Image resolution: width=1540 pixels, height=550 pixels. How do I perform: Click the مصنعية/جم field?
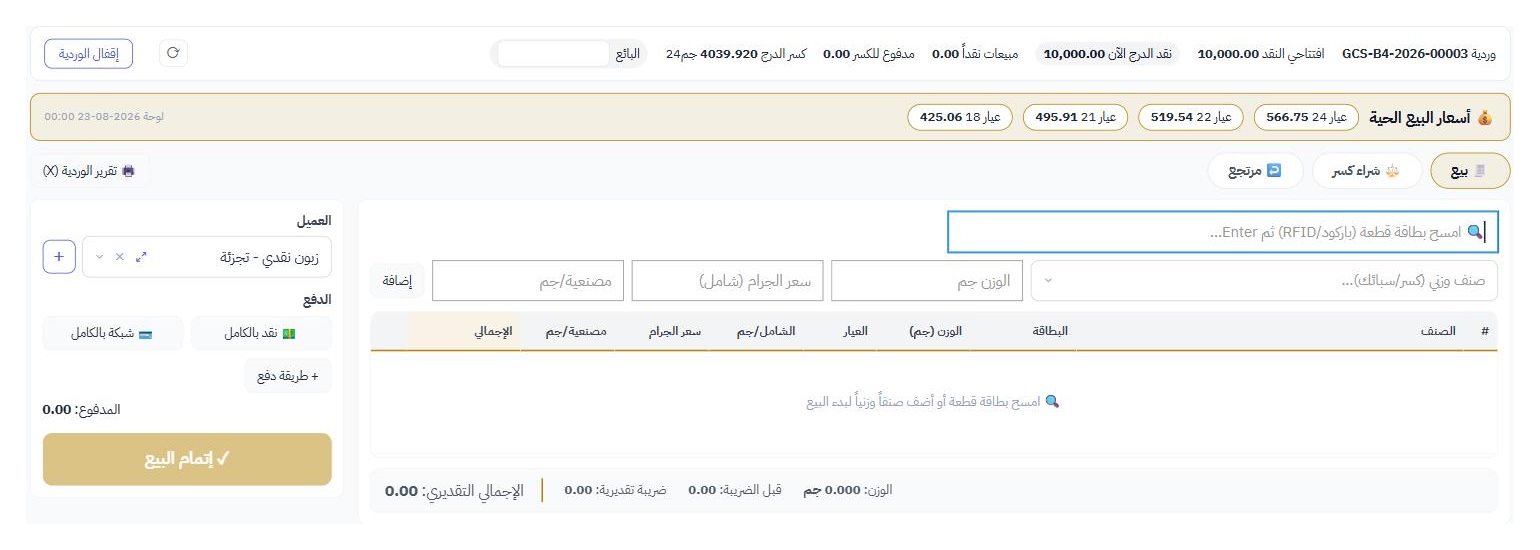[528, 281]
